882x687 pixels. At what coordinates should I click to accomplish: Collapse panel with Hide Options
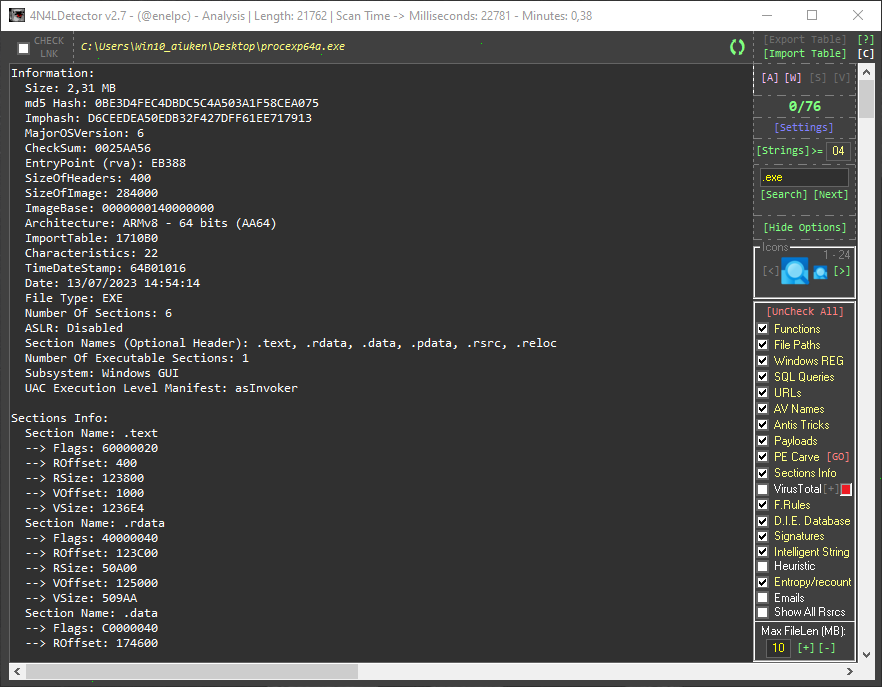804,228
